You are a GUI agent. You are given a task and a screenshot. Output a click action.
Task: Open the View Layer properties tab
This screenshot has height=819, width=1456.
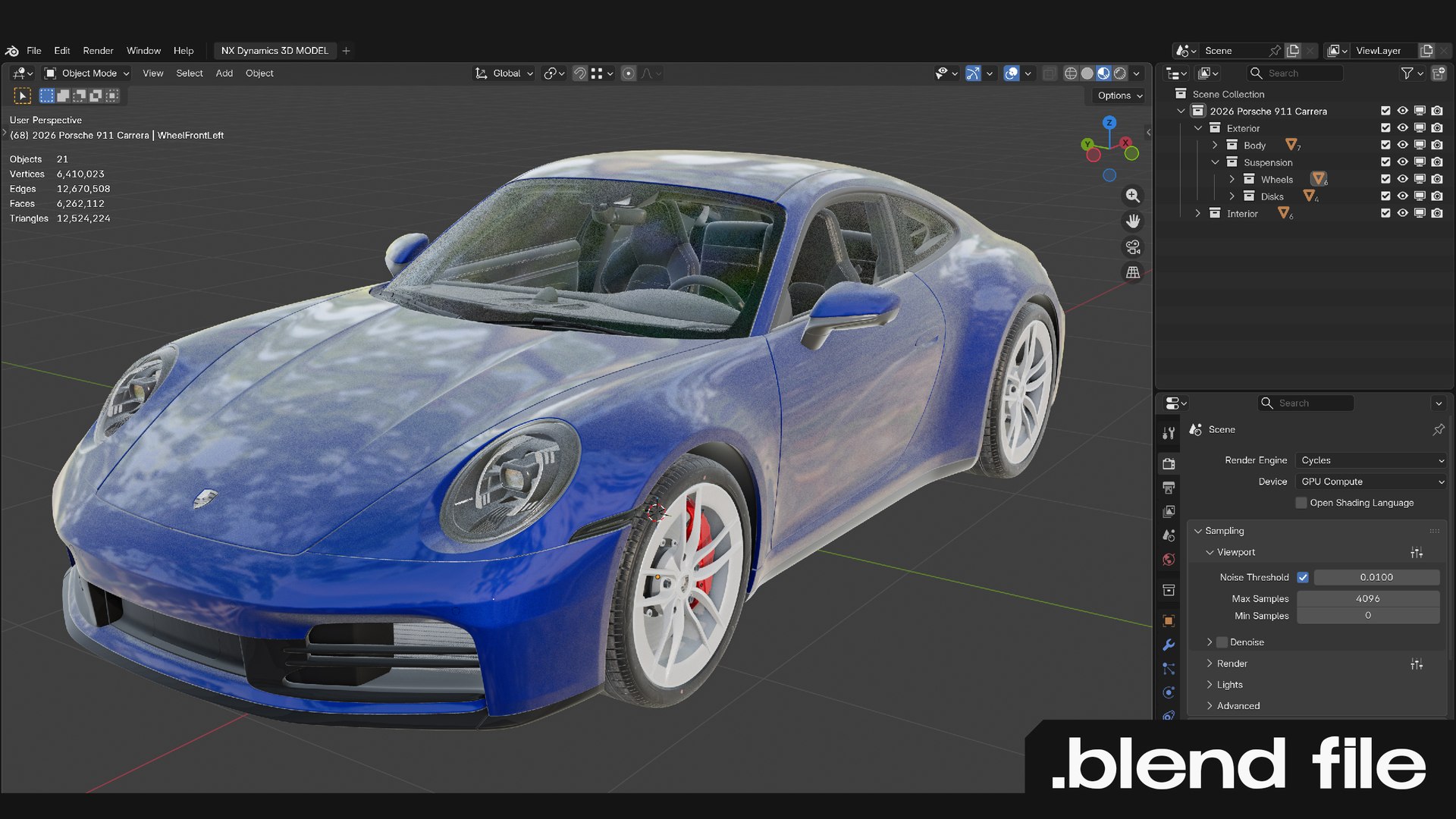point(1169,512)
